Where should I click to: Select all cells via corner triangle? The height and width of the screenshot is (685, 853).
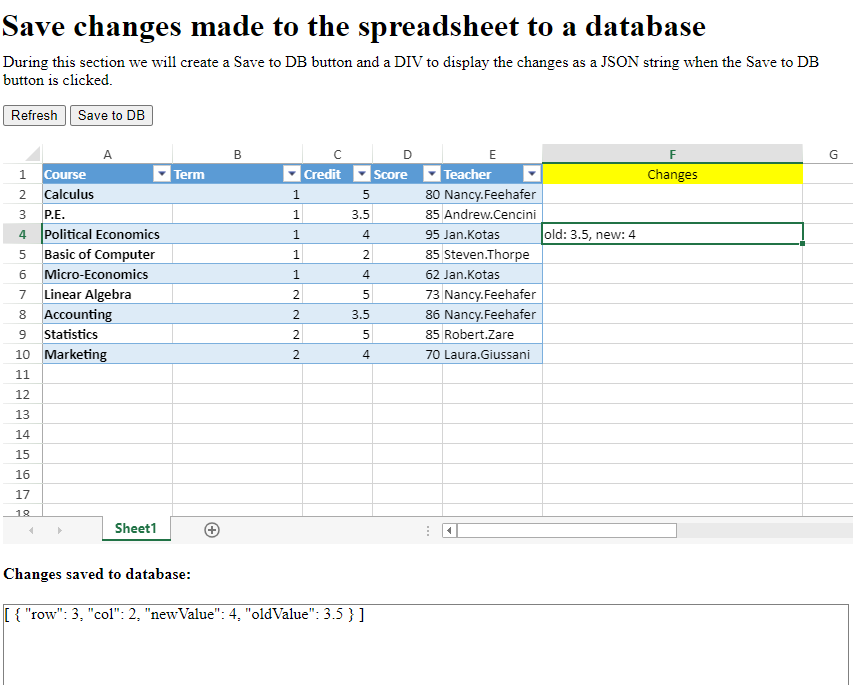click(33, 154)
